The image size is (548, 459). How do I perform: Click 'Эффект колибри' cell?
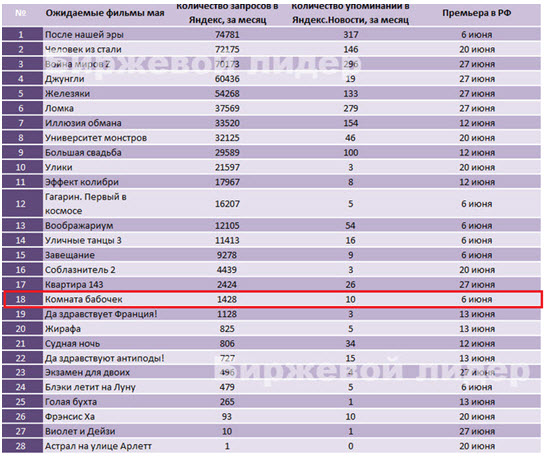pos(82,182)
